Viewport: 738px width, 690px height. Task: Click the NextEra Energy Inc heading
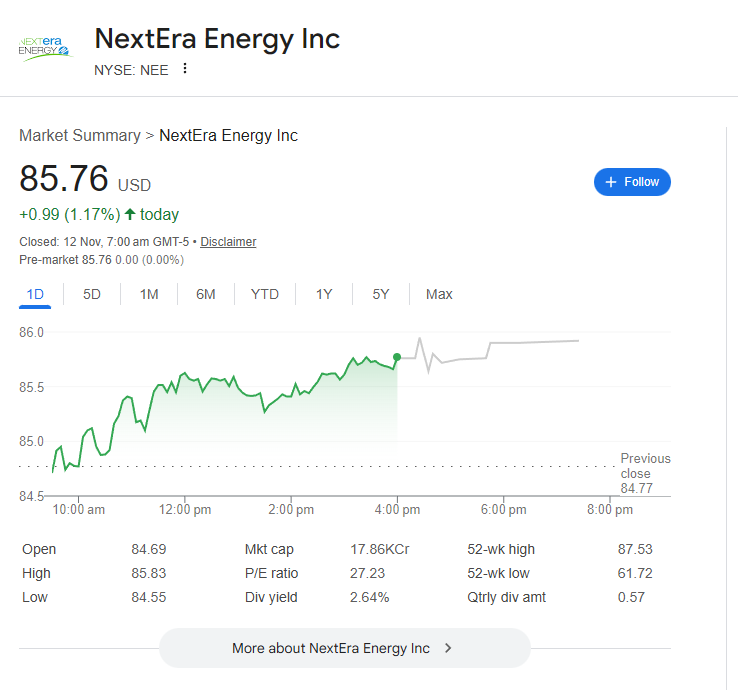pos(217,39)
